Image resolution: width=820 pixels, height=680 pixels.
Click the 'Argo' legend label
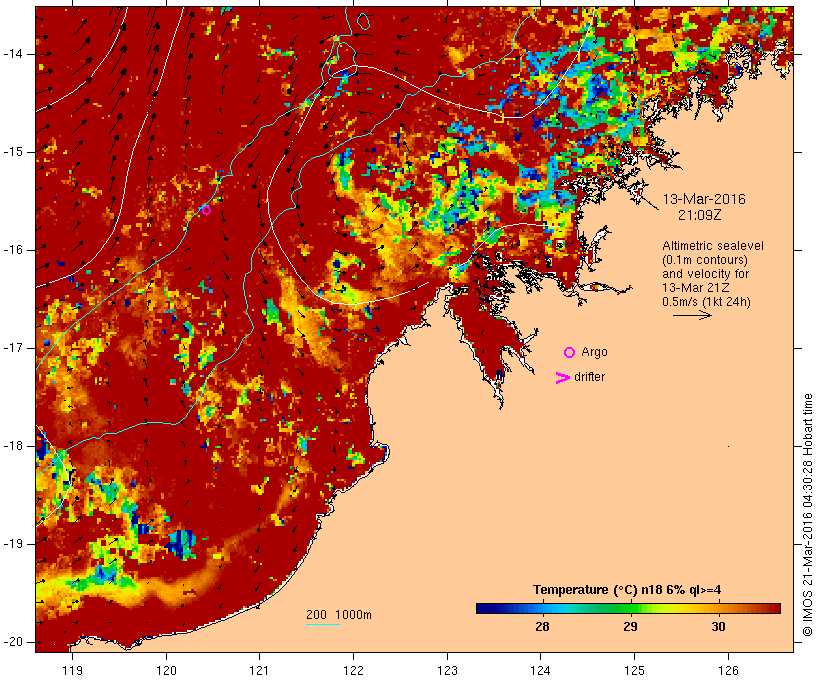click(x=595, y=353)
